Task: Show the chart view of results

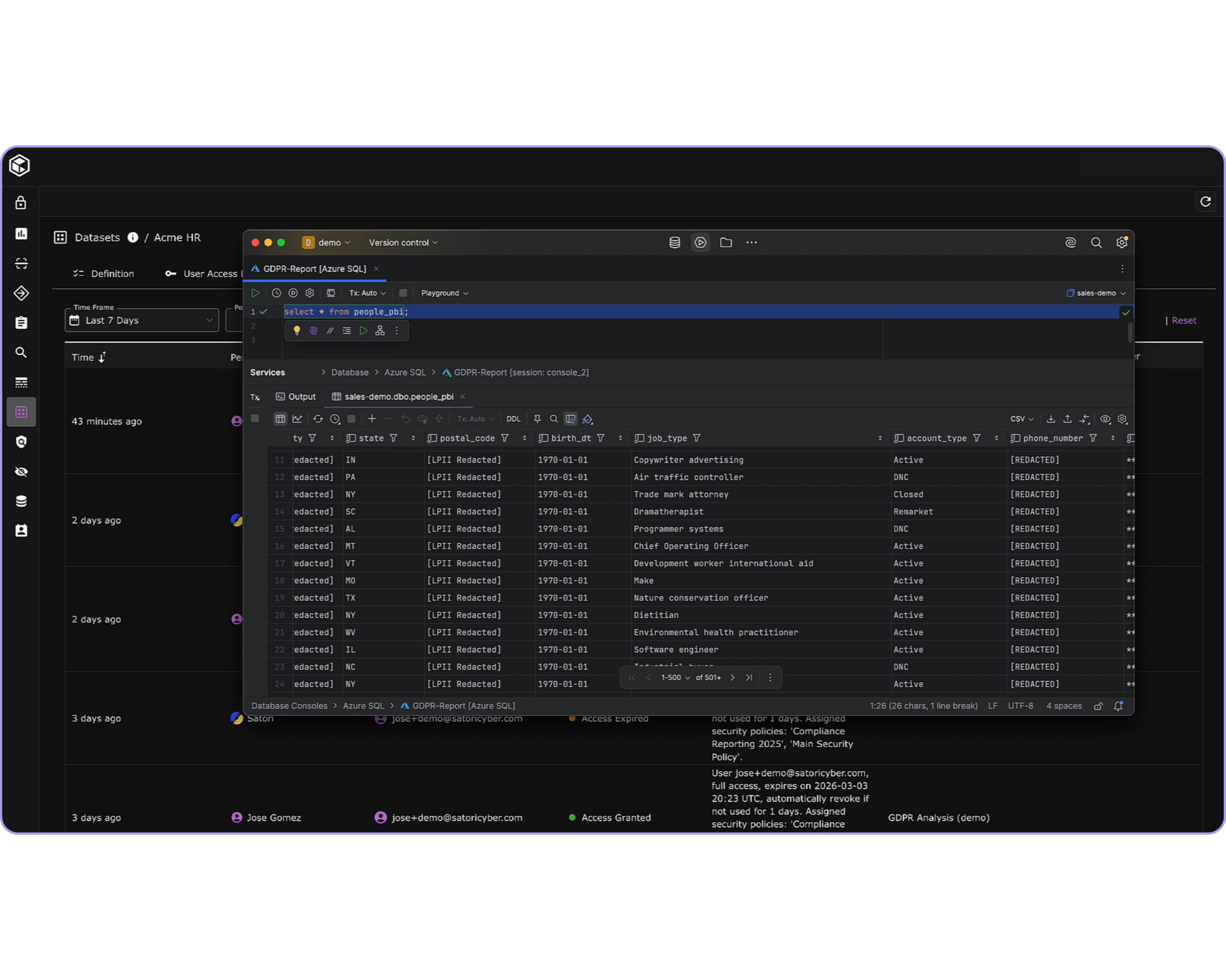Action: 297,419
